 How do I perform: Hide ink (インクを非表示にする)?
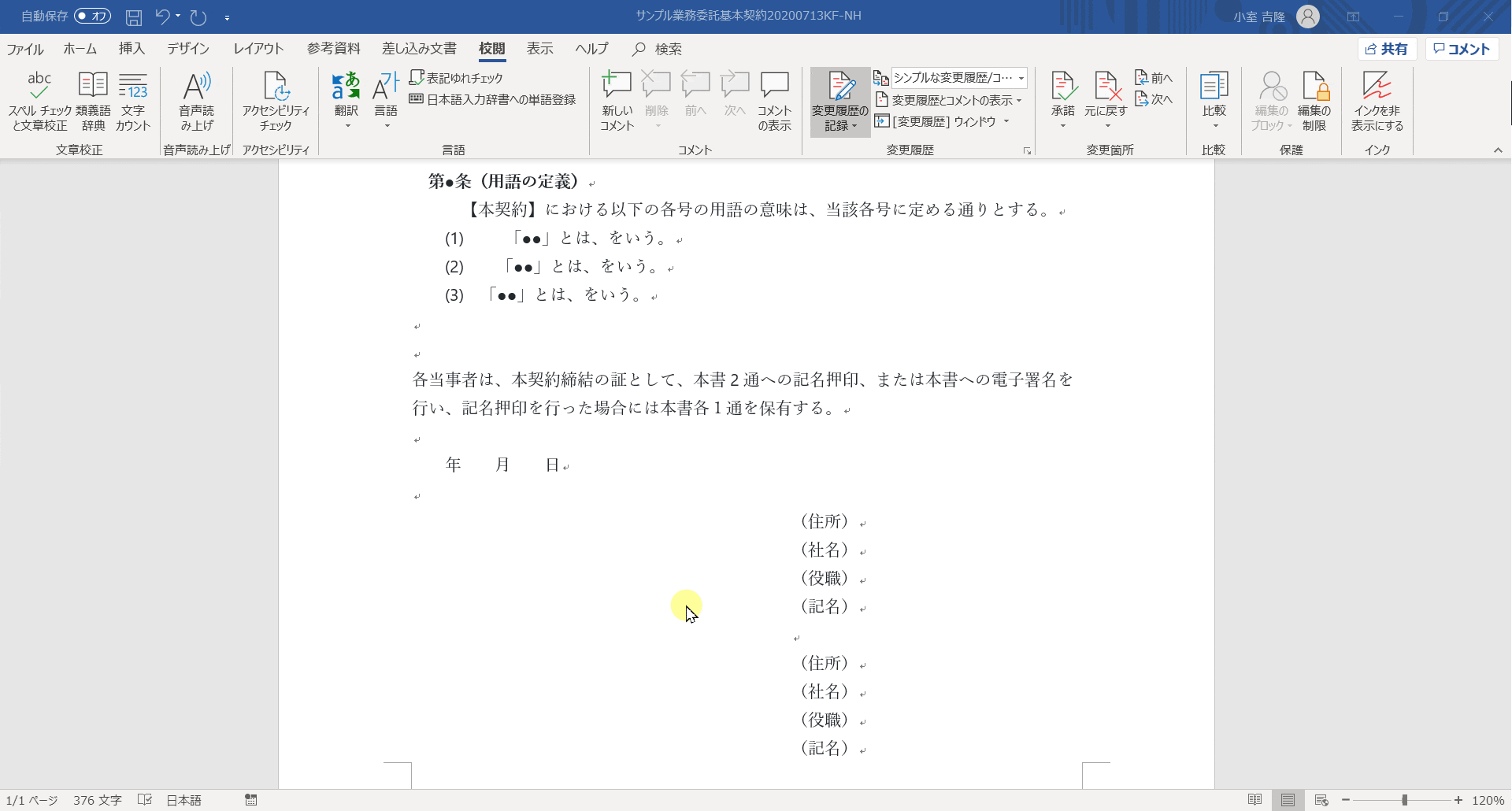(x=1377, y=101)
